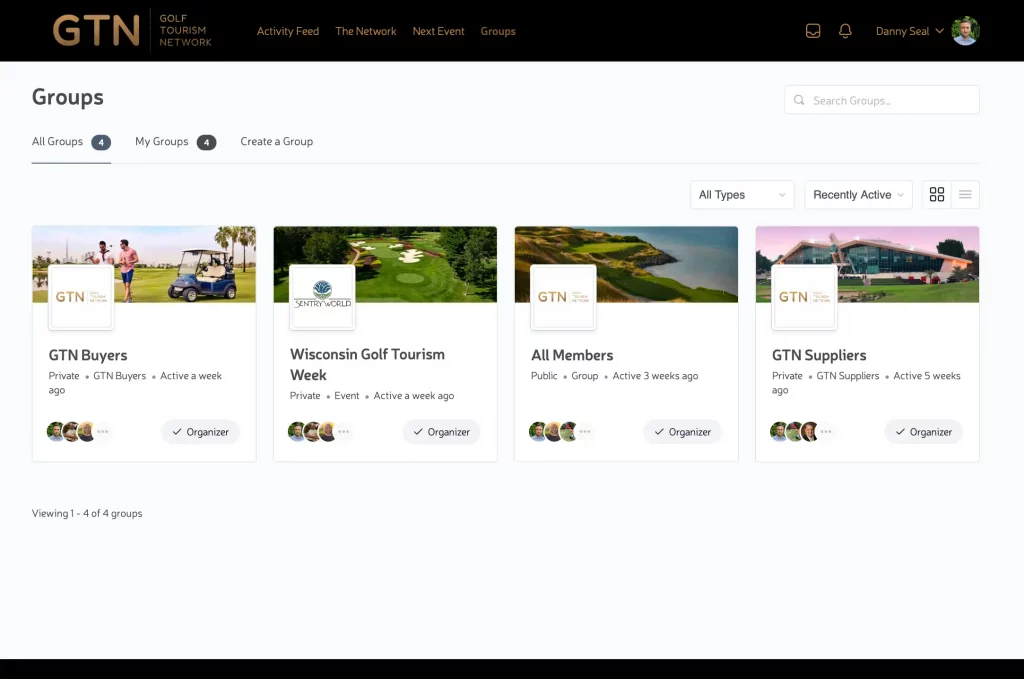Switch to grid view layout
Viewport: 1024px width, 679px height.
(x=937, y=195)
